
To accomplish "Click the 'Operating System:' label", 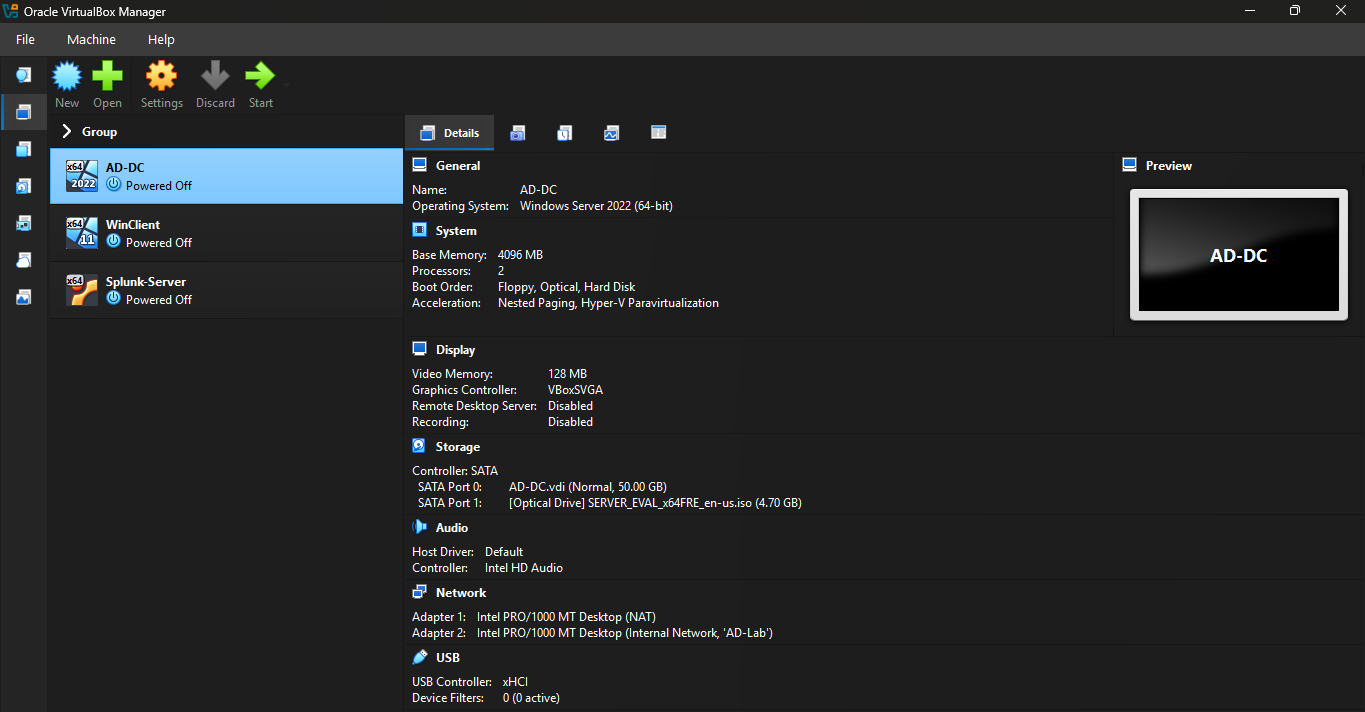I will click(x=460, y=206).
